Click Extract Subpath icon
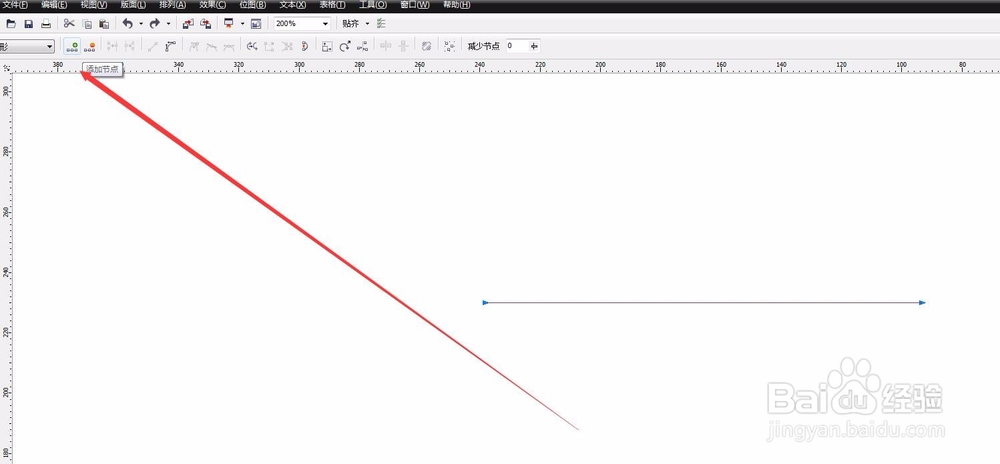 [287, 46]
